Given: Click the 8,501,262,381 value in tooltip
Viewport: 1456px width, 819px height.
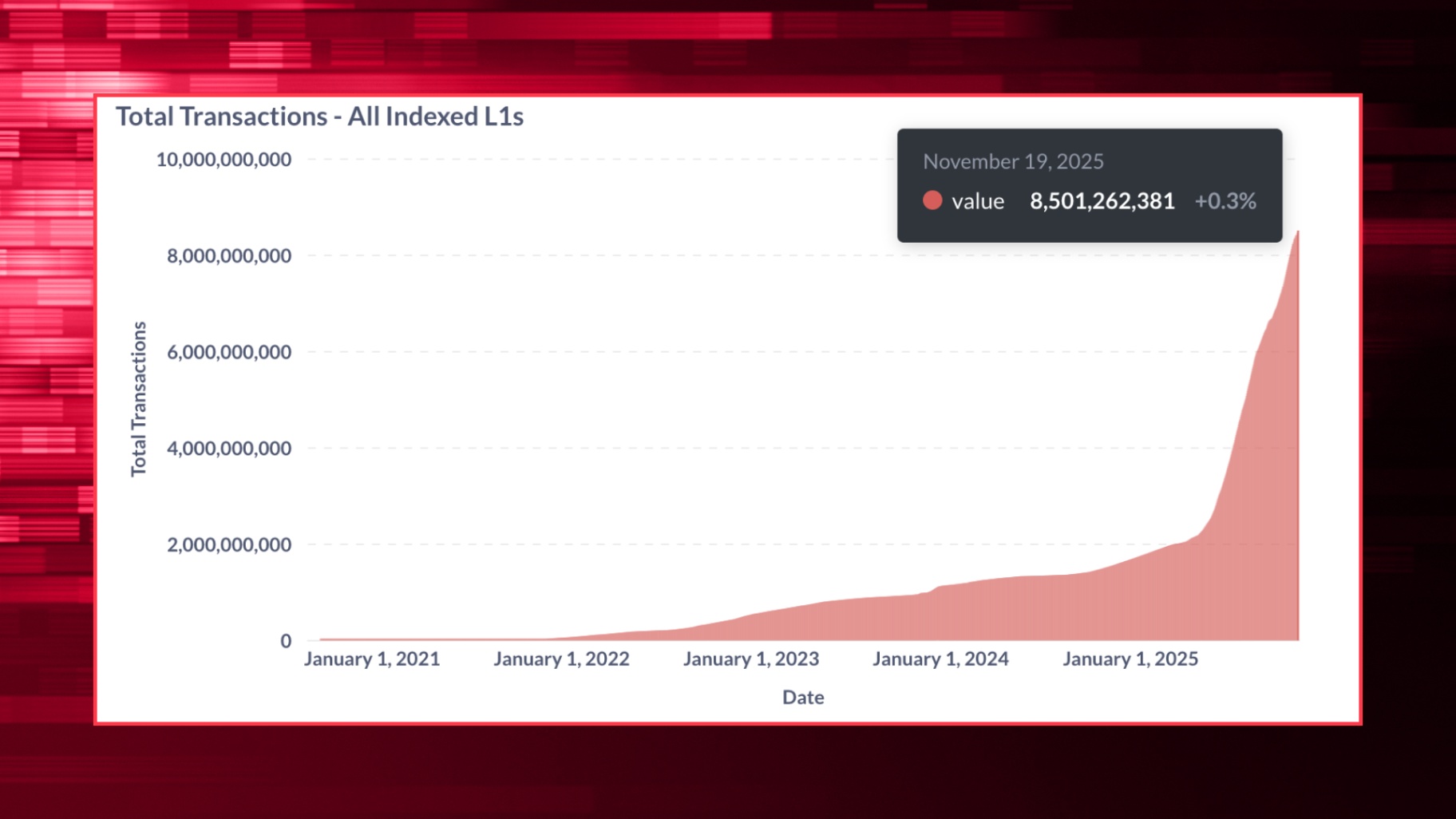Looking at the screenshot, I should pyautogui.click(x=1102, y=201).
